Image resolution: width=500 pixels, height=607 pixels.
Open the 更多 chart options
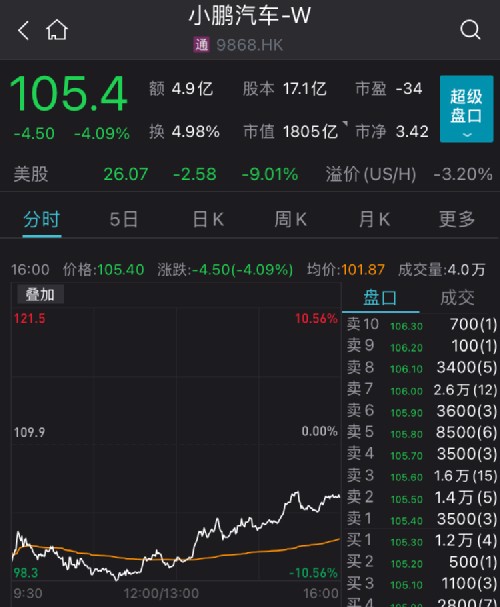pos(457,219)
